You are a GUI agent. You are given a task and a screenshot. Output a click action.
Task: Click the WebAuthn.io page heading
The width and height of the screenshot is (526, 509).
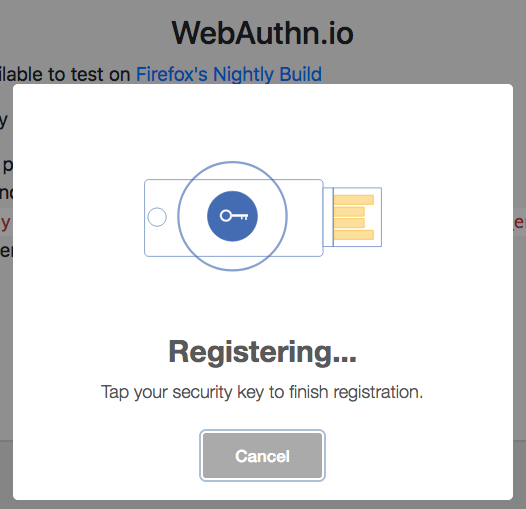[x=263, y=33]
